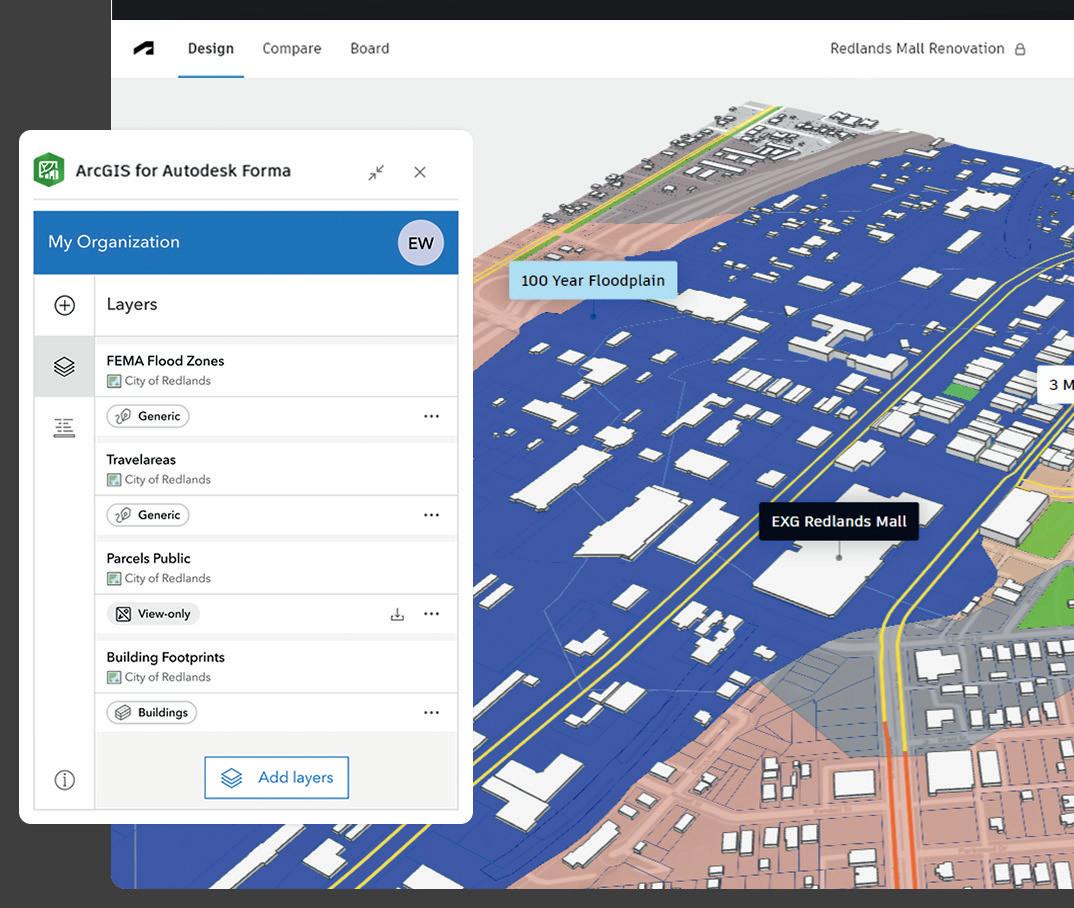1074x908 pixels.
Task: Select the Building Footprints layer
Action: (x=166, y=657)
